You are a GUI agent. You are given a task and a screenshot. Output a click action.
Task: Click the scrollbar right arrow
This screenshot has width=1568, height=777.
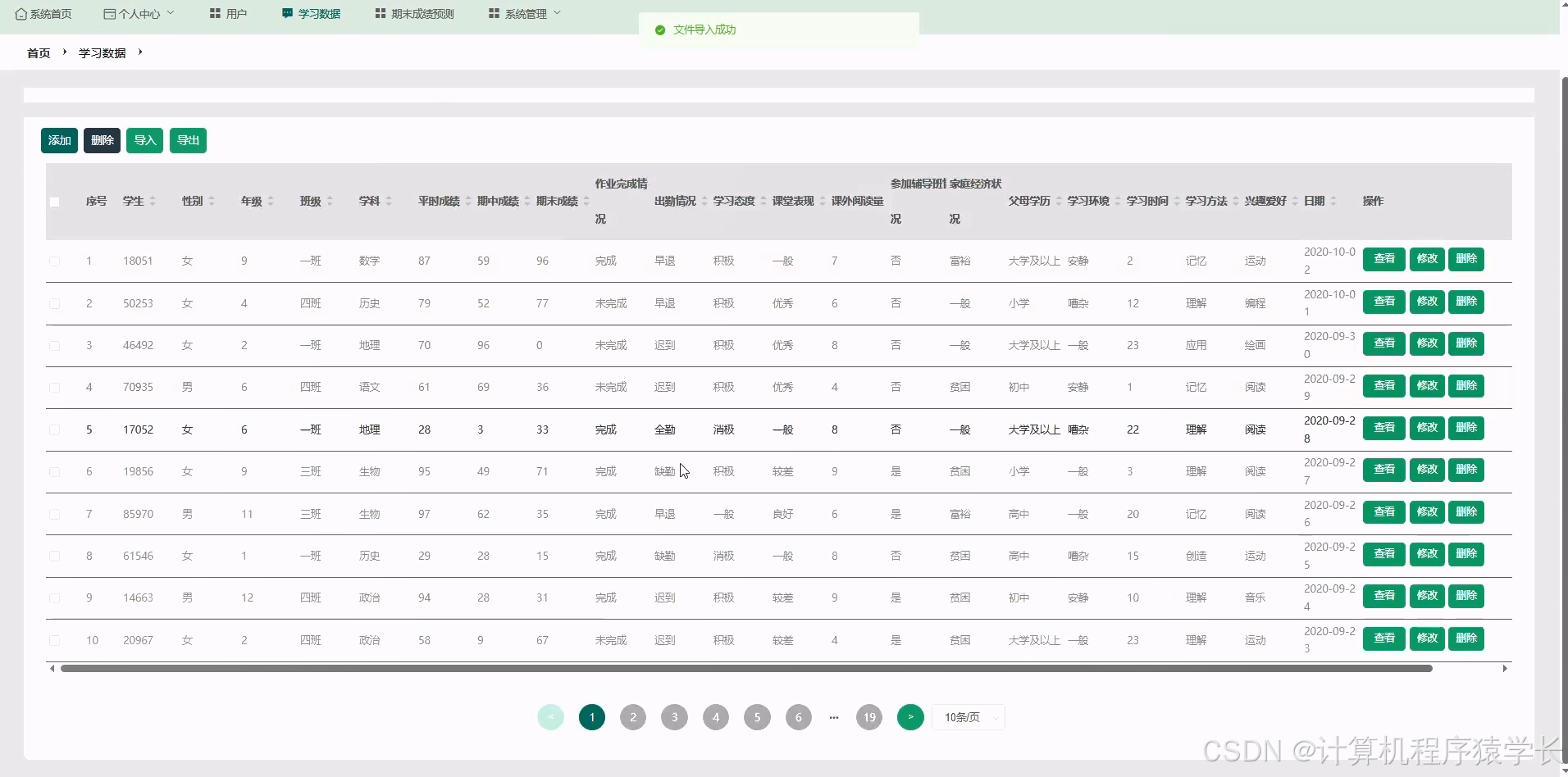(1505, 669)
